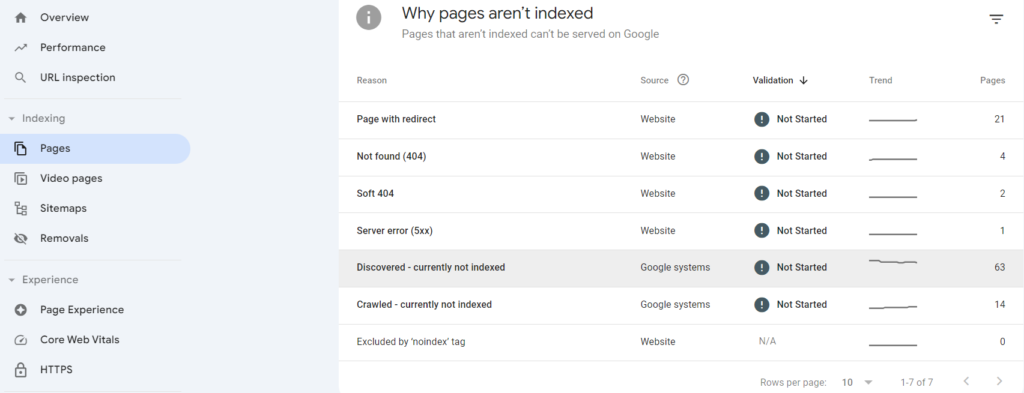Click the Performance trend icon
1024x393 pixels.
pyautogui.click(x=20, y=48)
